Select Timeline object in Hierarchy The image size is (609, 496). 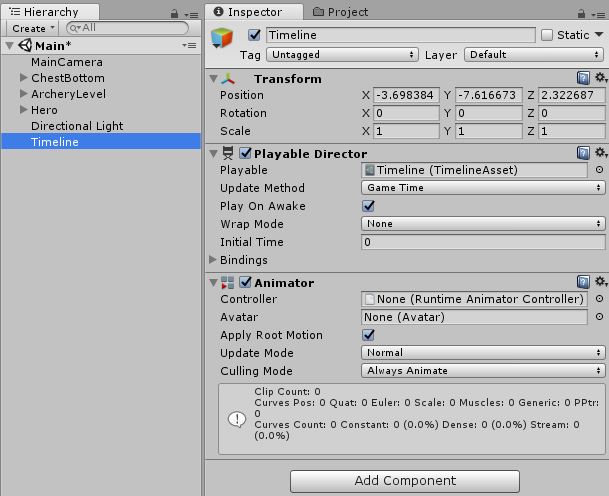pyautogui.click(x=101, y=142)
